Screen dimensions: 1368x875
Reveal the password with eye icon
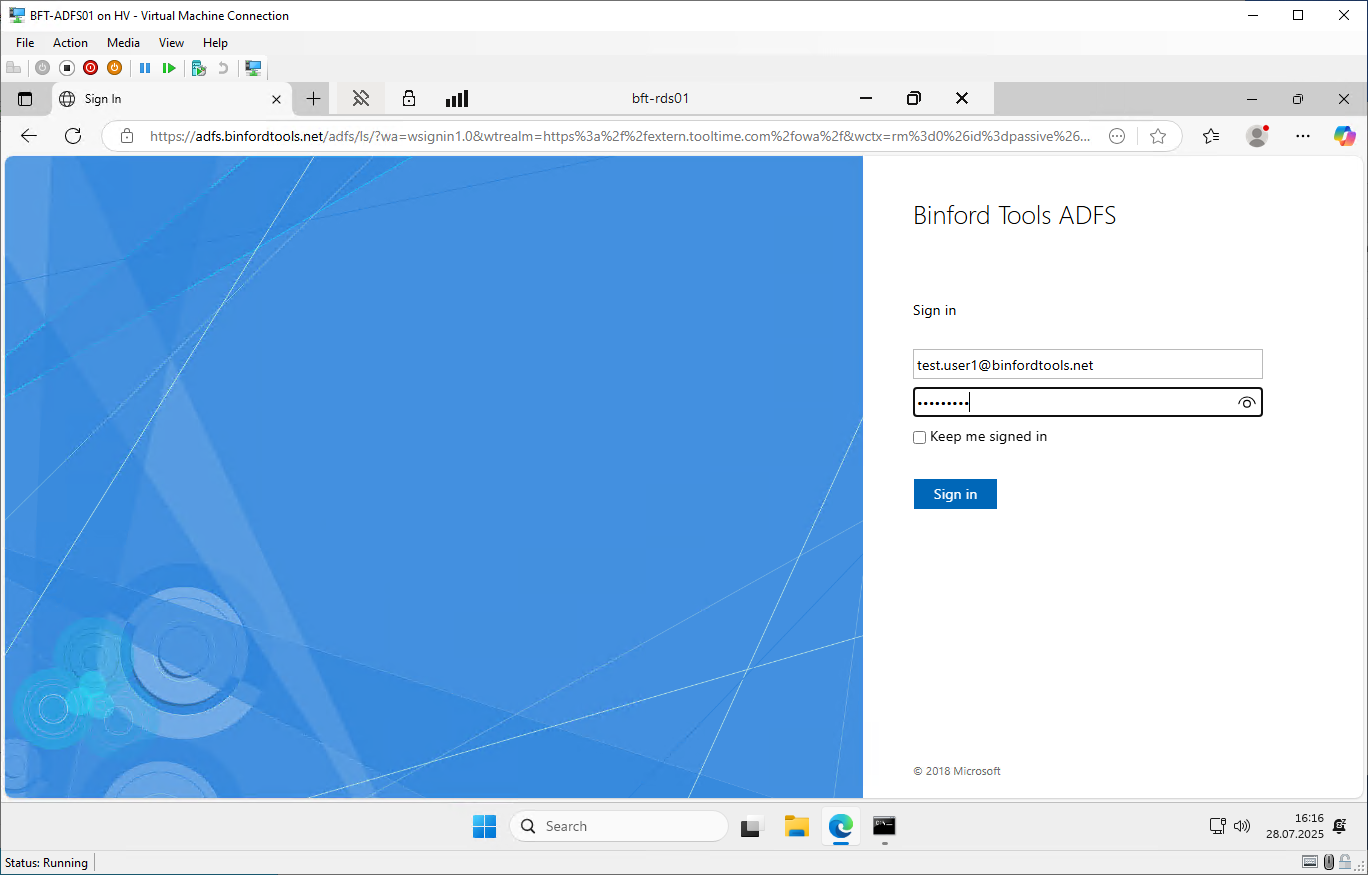click(x=1246, y=402)
